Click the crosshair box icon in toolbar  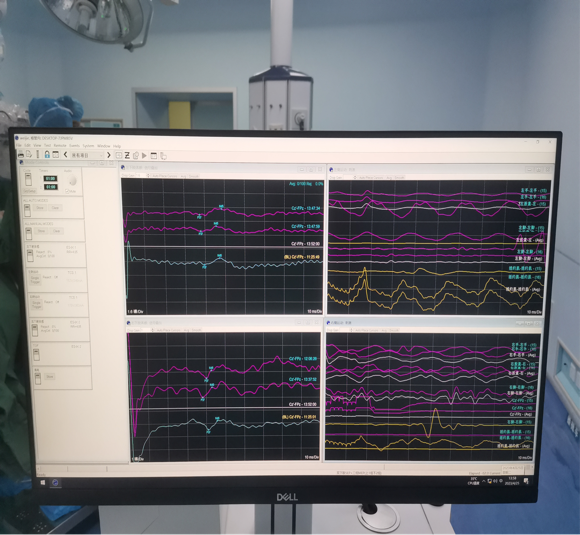point(119,155)
